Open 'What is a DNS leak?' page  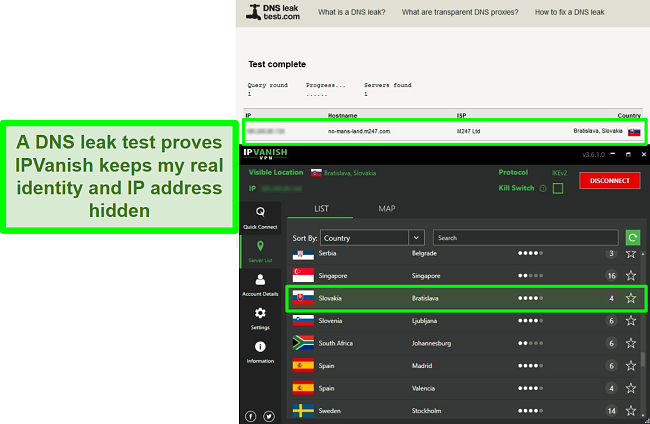click(352, 12)
